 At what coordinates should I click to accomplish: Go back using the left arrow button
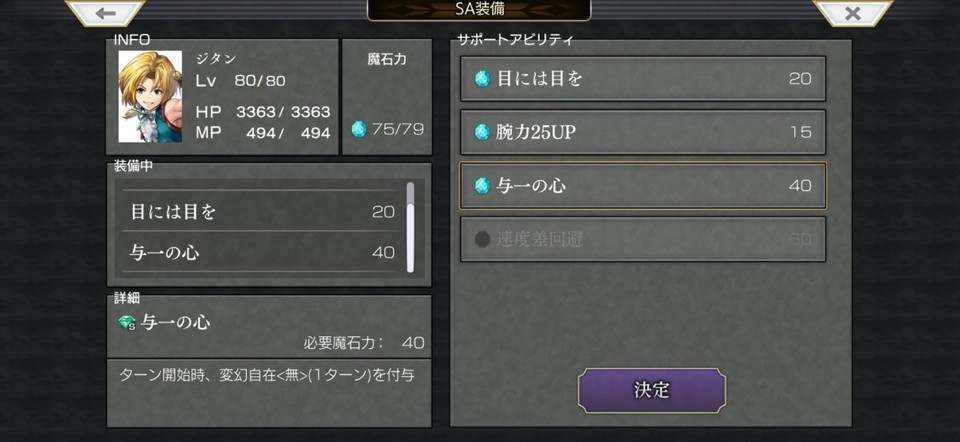(x=105, y=12)
